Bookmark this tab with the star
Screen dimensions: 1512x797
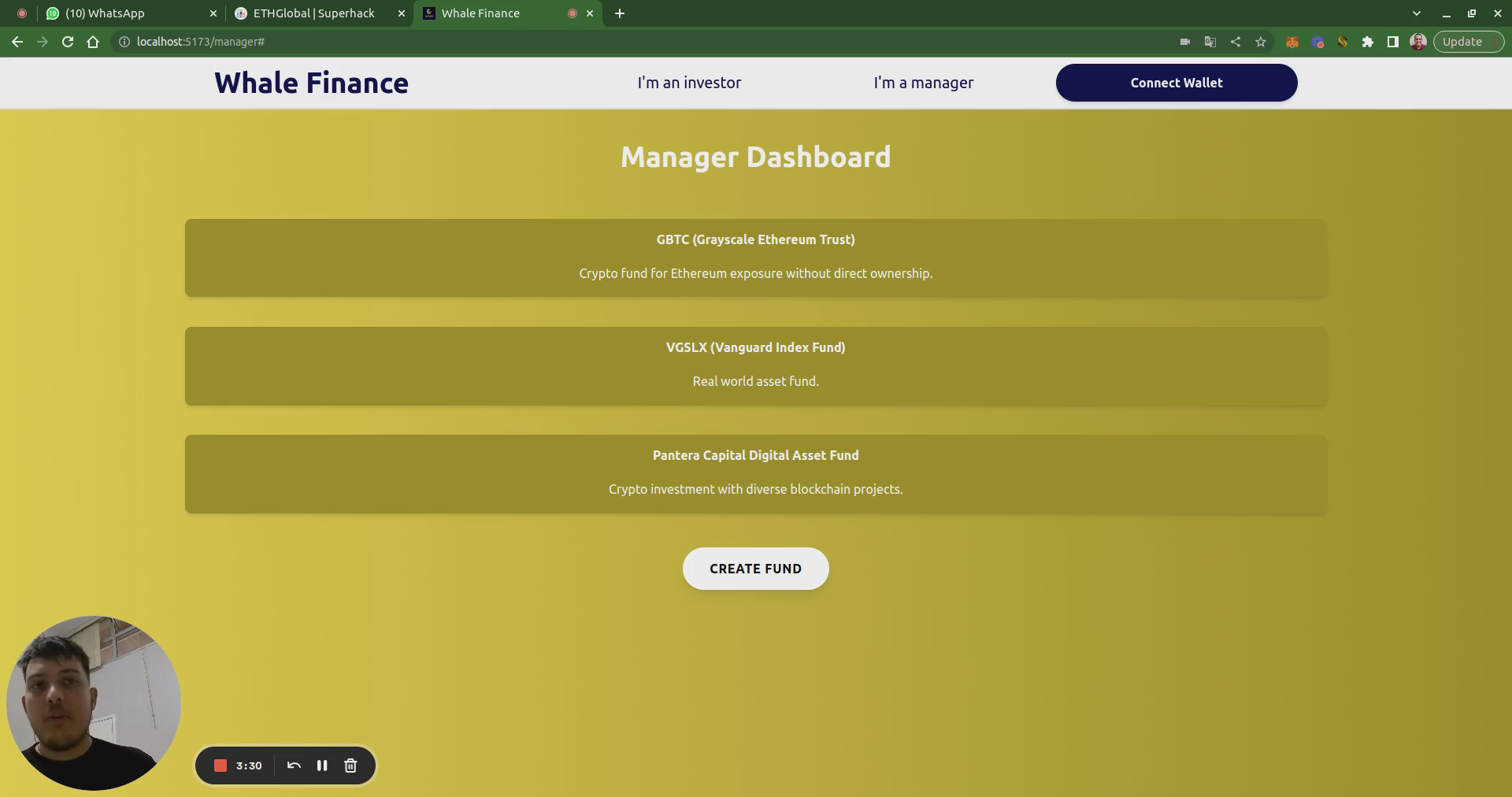click(x=1261, y=42)
